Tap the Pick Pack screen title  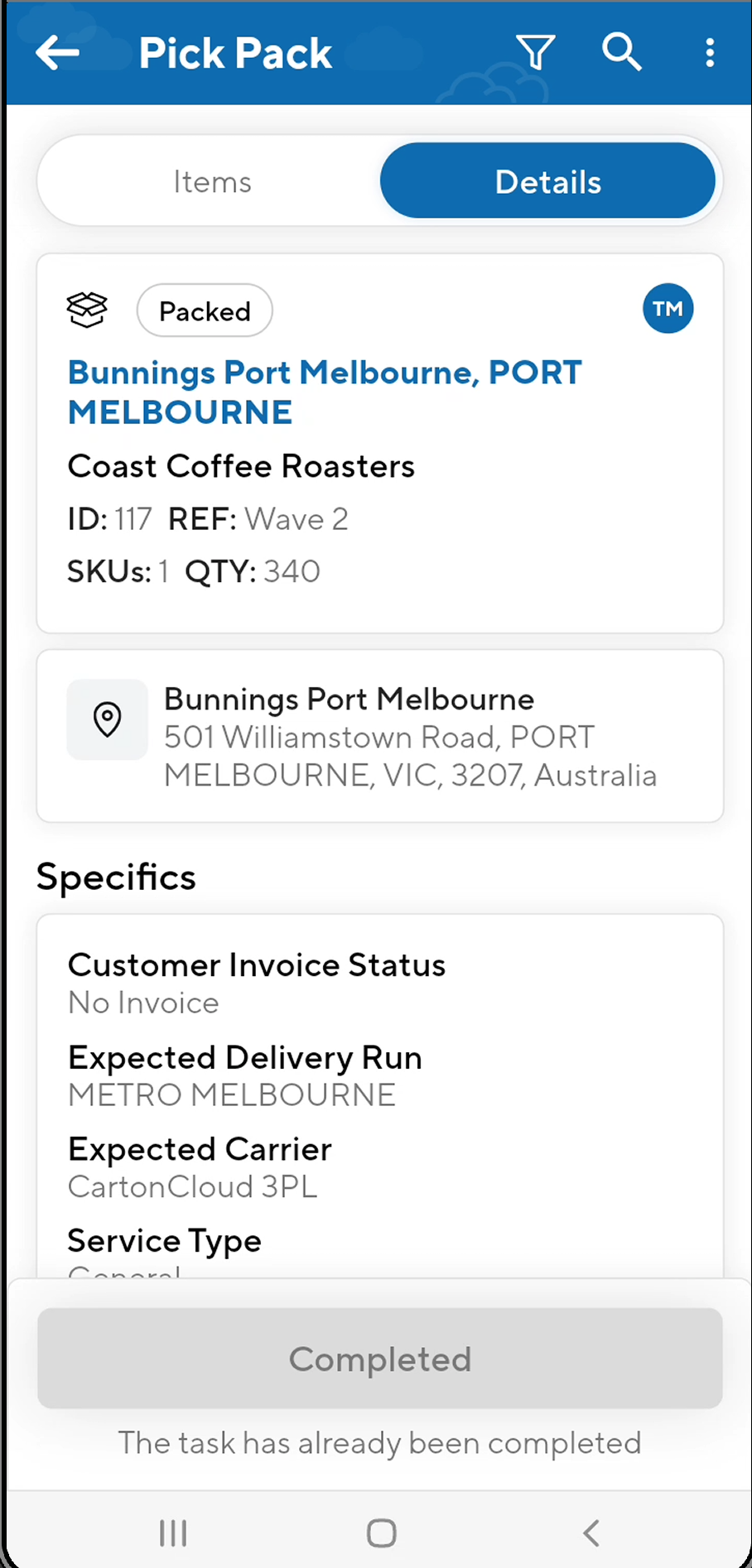coord(235,54)
